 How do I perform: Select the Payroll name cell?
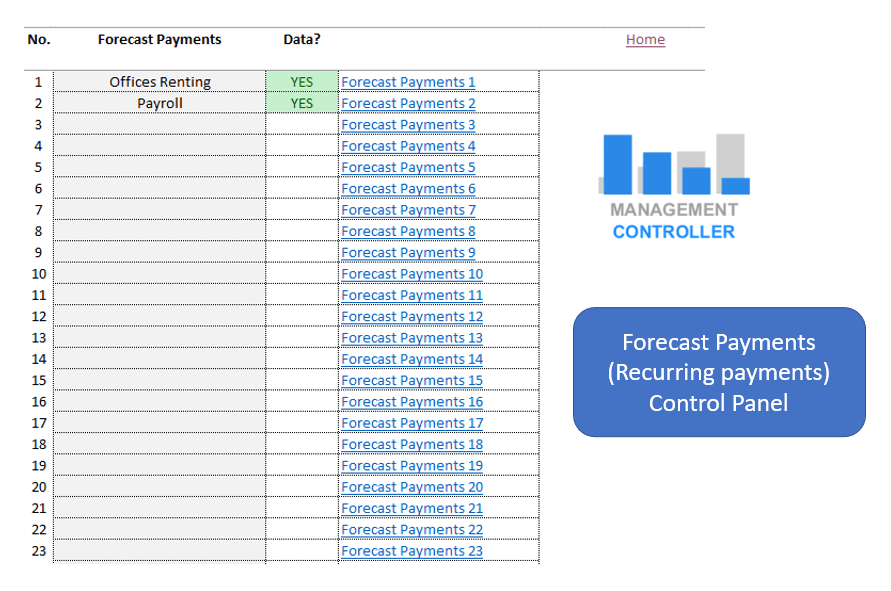[x=160, y=103]
